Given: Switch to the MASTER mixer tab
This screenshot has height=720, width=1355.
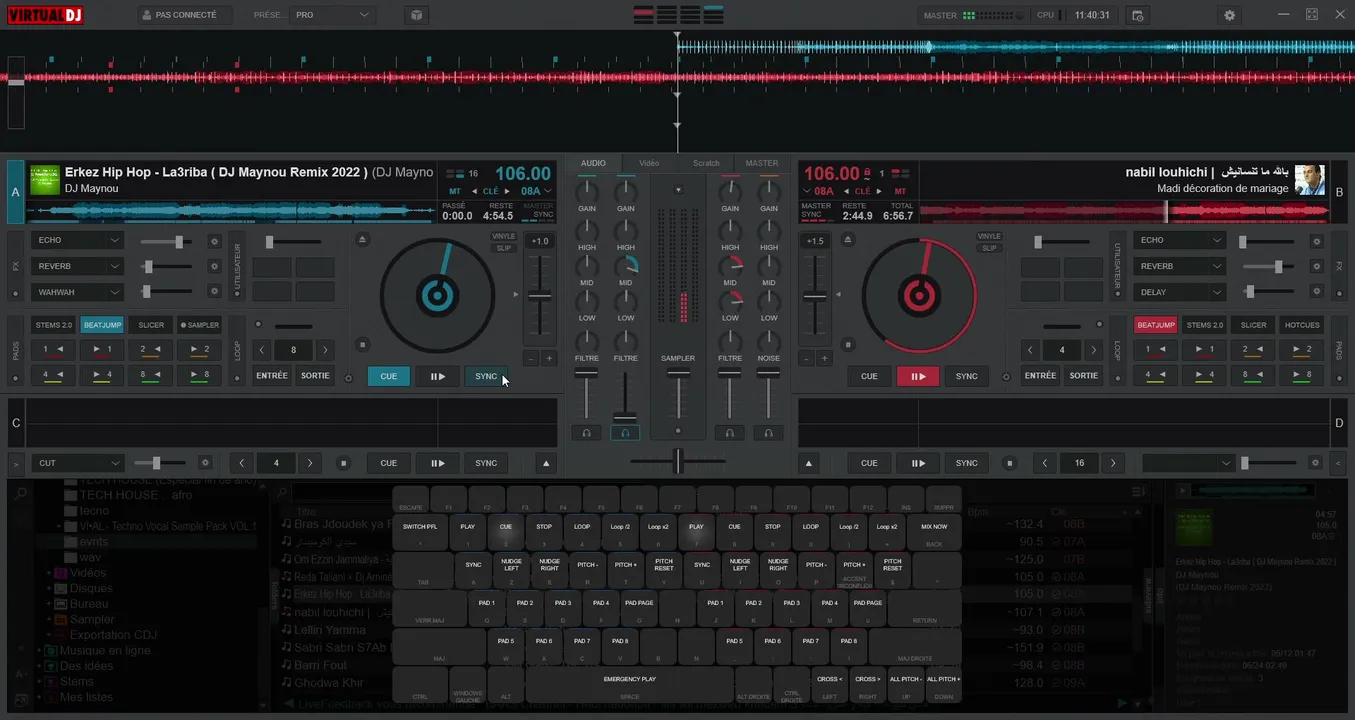Looking at the screenshot, I should point(762,163).
